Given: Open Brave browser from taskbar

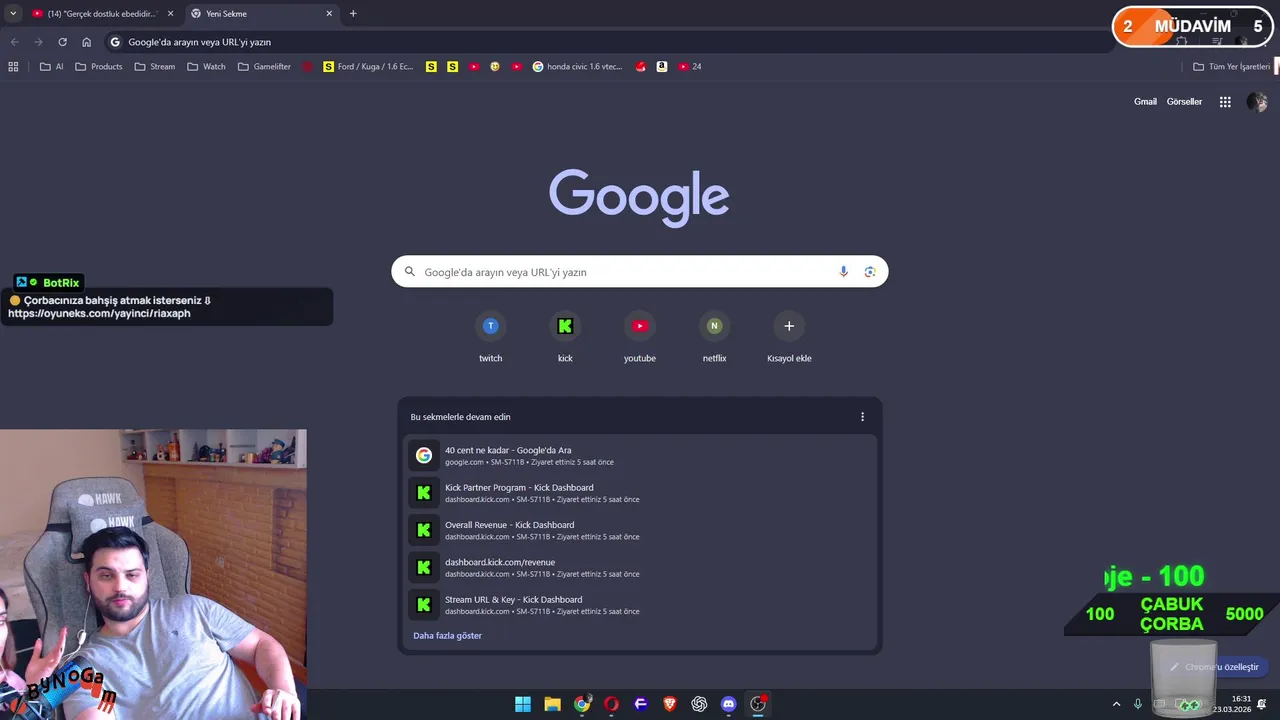Looking at the screenshot, I should pos(670,704).
